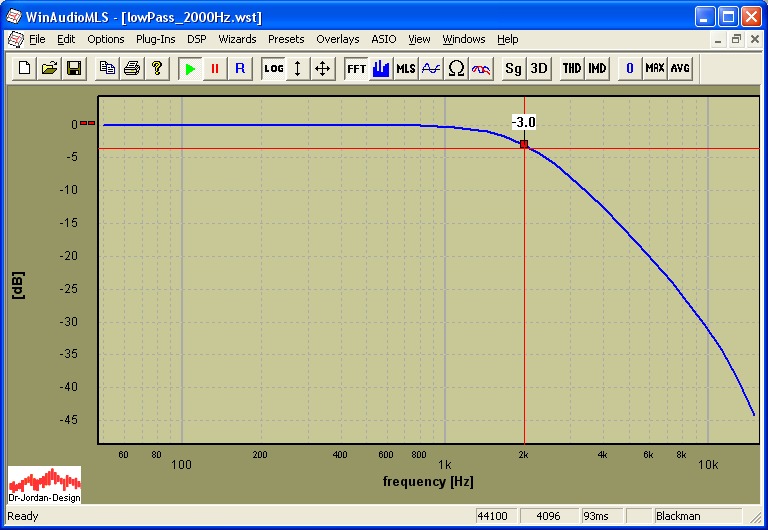Click the Sg signal generator button
768x530 pixels.
[513, 68]
